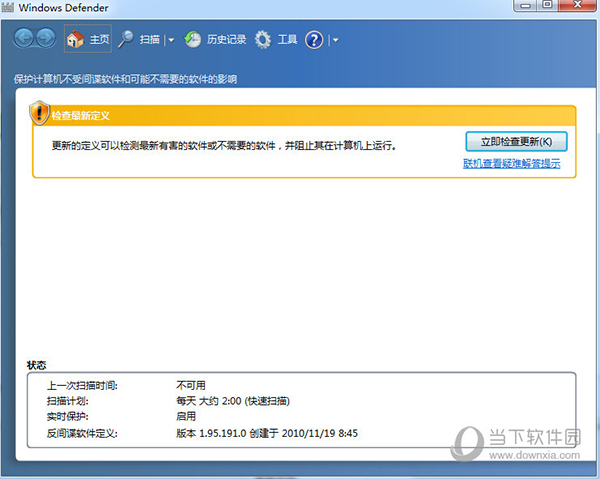
Task: Close the Windows Defender window
Action: [x=578, y=5]
